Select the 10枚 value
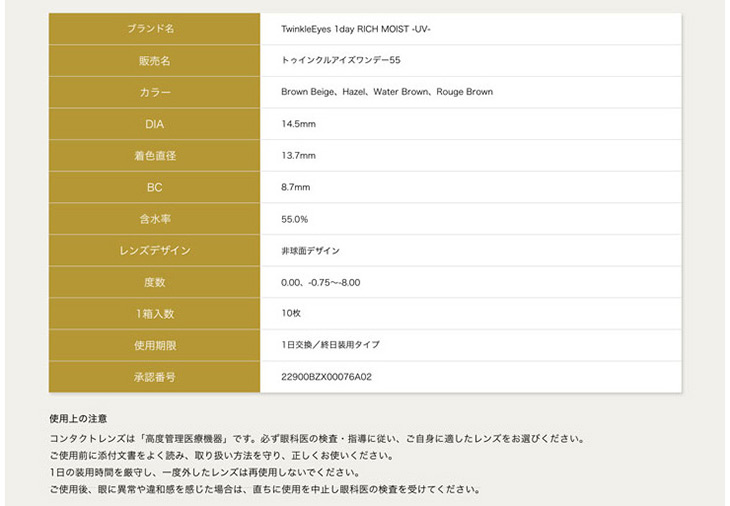Image resolution: width=730 pixels, height=506 pixels. pos(291,313)
